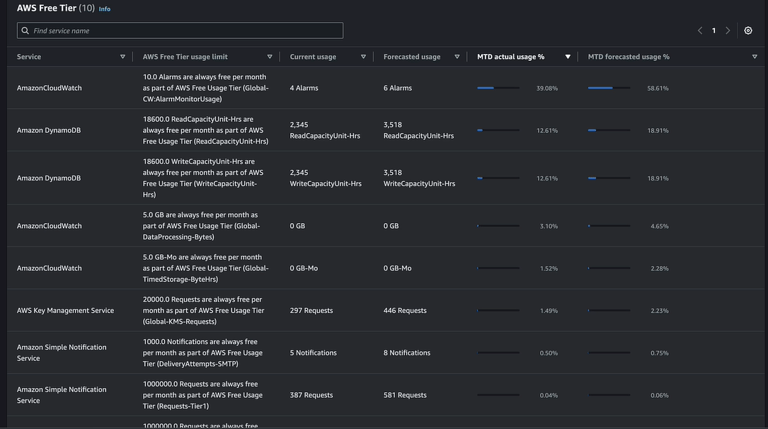Click the 4.65% forecasted usage value
Screen dimensions: 768x429
pyautogui.click(x=659, y=226)
